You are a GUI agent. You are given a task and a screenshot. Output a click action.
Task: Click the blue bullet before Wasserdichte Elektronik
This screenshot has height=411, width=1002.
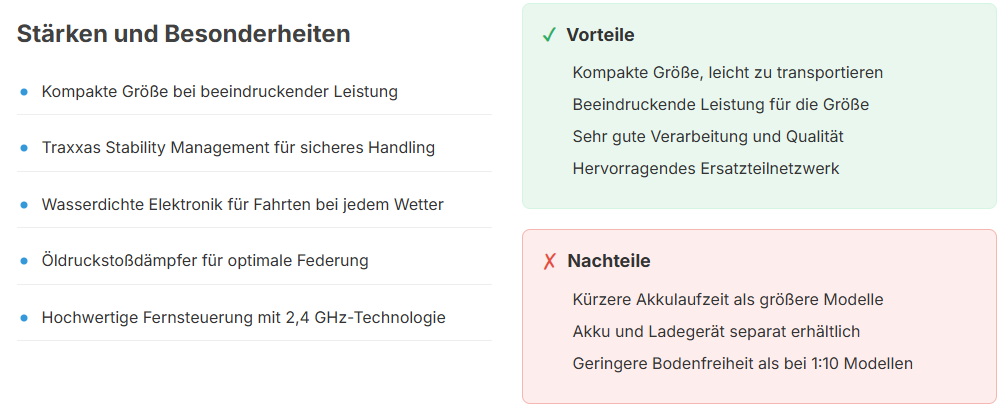coord(24,205)
